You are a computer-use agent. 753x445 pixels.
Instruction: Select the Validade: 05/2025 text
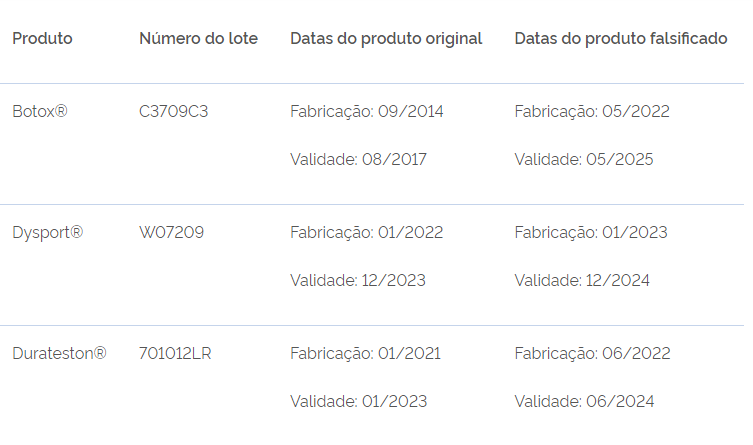coord(584,159)
